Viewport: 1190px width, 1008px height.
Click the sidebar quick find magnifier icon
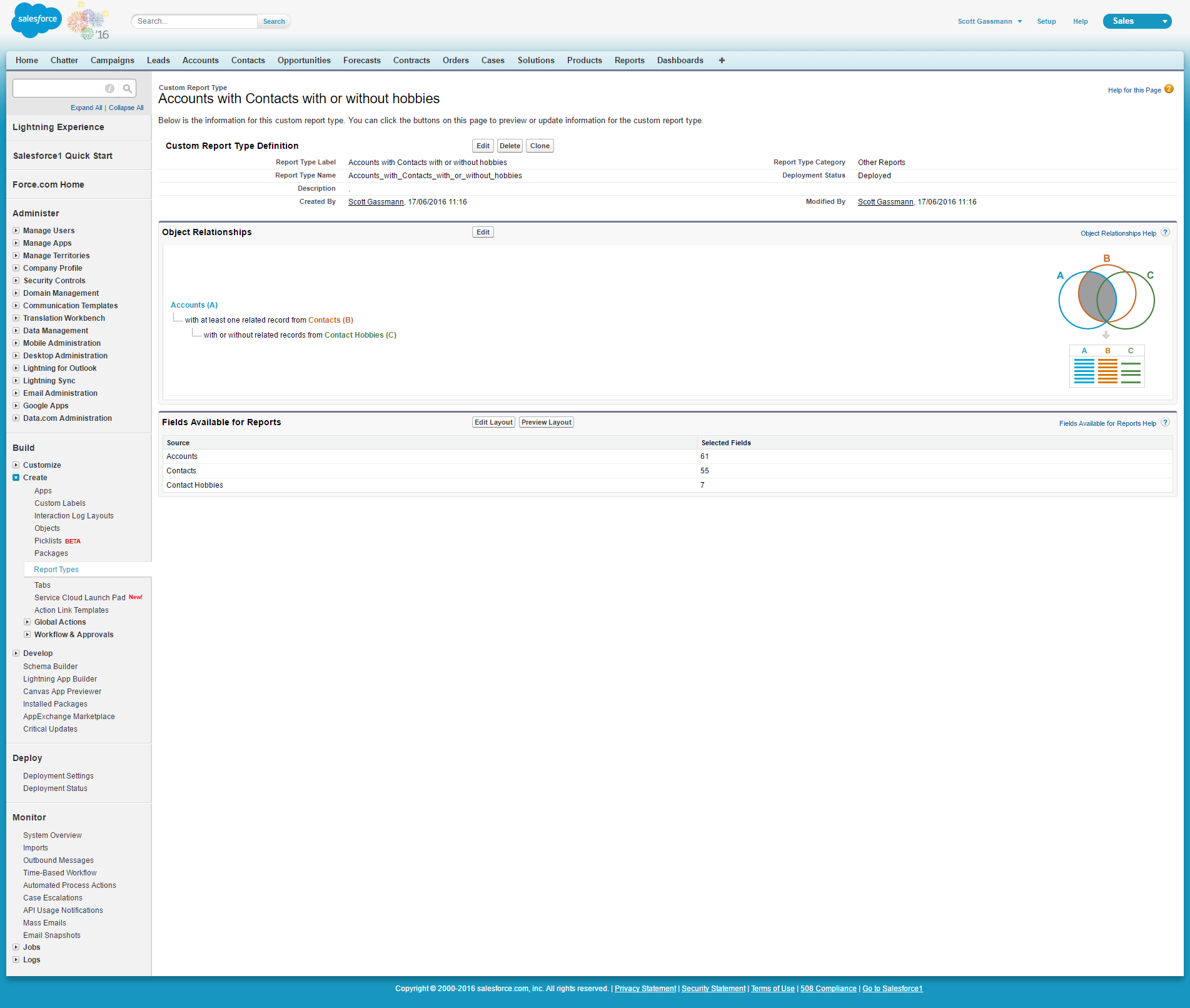128,89
